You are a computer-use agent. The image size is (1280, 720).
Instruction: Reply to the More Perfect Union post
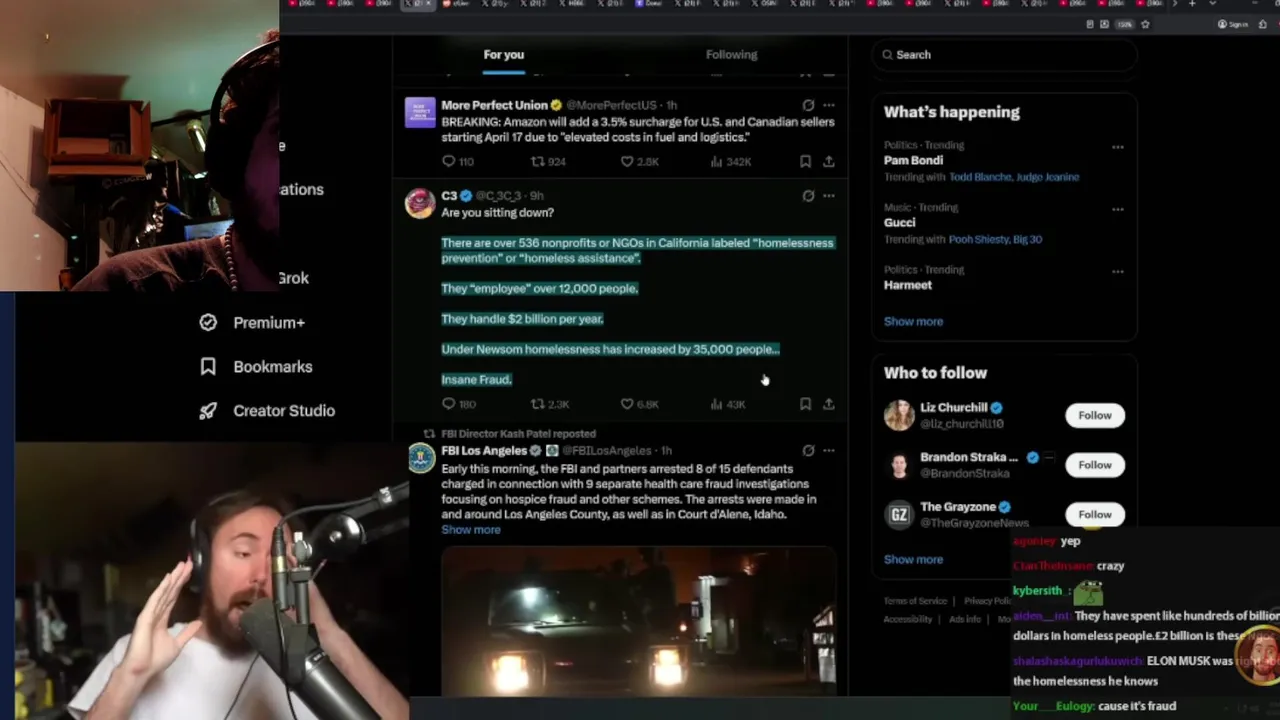pos(458,161)
